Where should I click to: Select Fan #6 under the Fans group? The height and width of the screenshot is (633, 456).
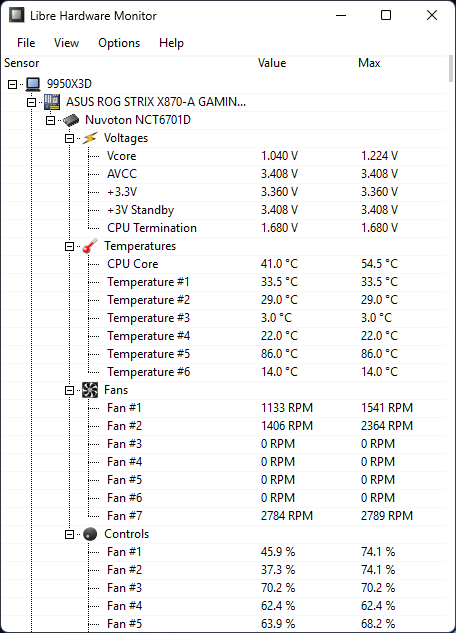coord(224,498)
